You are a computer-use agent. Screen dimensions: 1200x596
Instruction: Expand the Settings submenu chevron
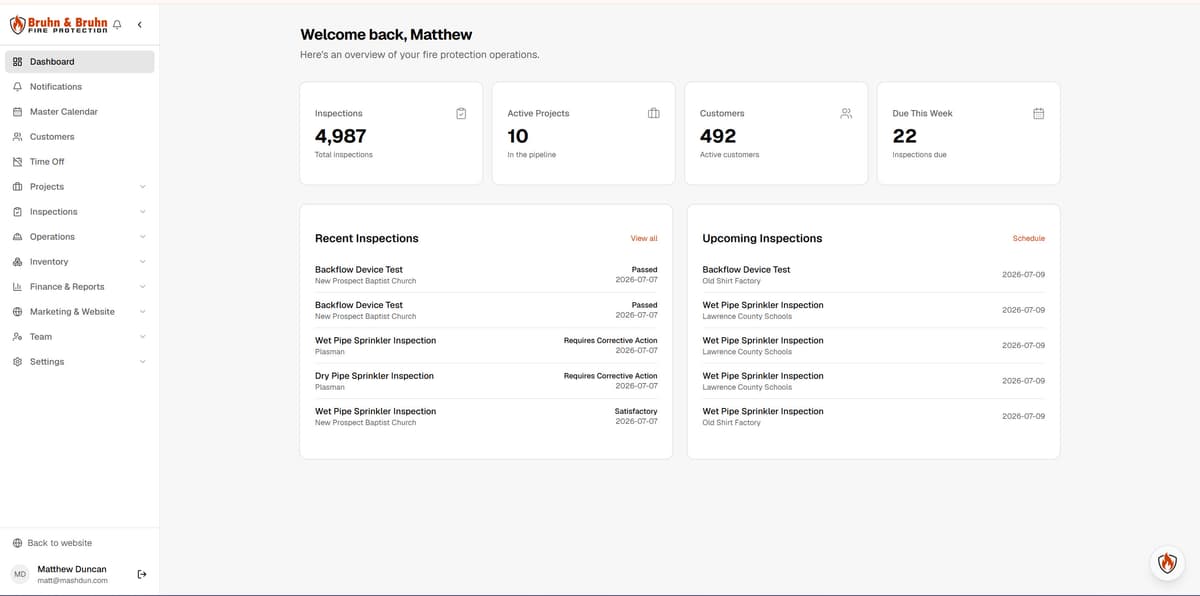click(142, 362)
